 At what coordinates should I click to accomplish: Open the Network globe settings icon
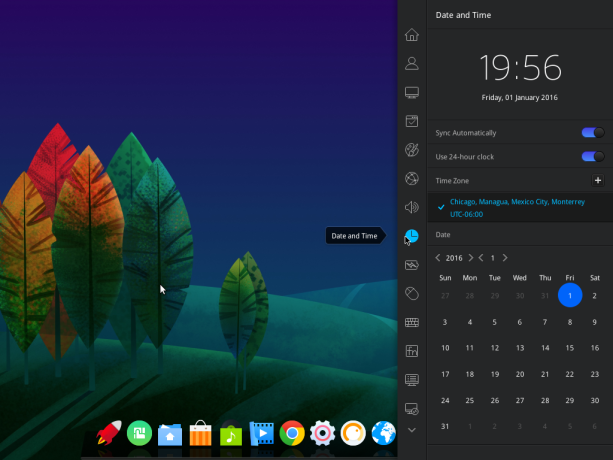pyautogui.click(x=412, y=179)
